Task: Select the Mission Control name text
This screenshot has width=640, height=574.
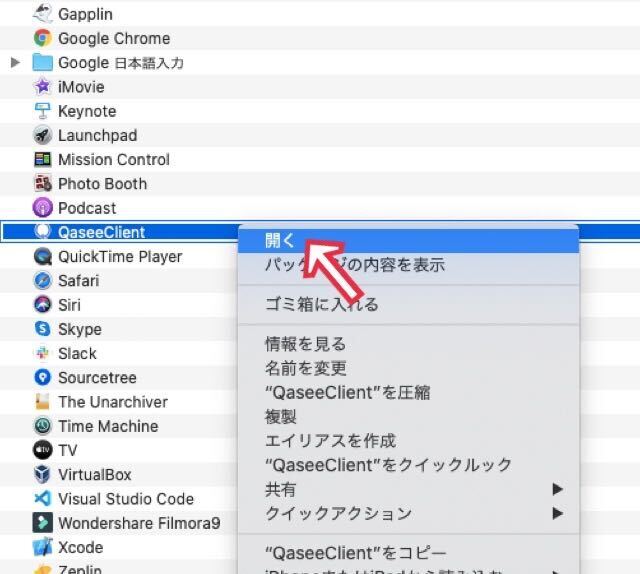Action: (x=114, y=160)
